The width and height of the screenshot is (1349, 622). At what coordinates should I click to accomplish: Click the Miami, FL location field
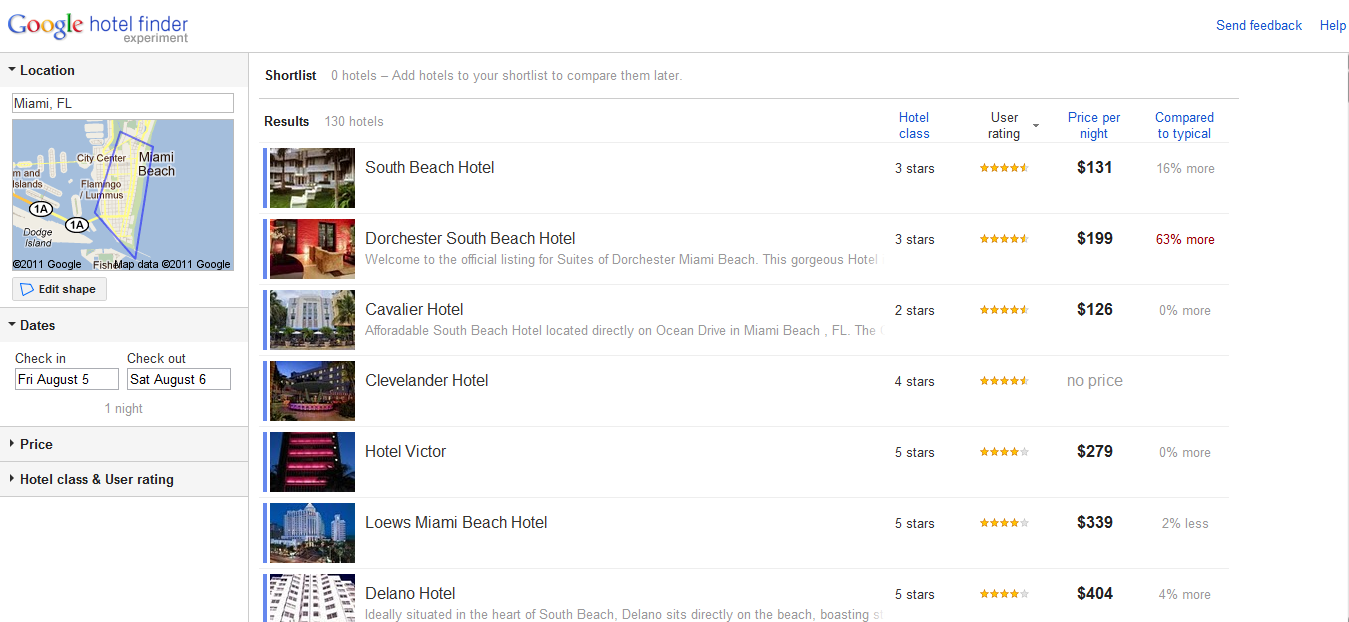click(122, 103)
